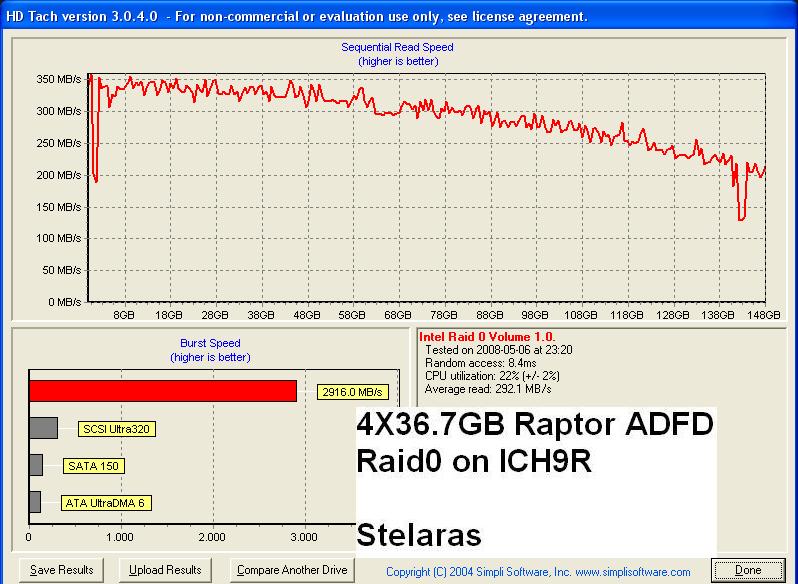Click the SATA 150 label
This screenshot has height=584, width=798.
[x=94, y=465]
